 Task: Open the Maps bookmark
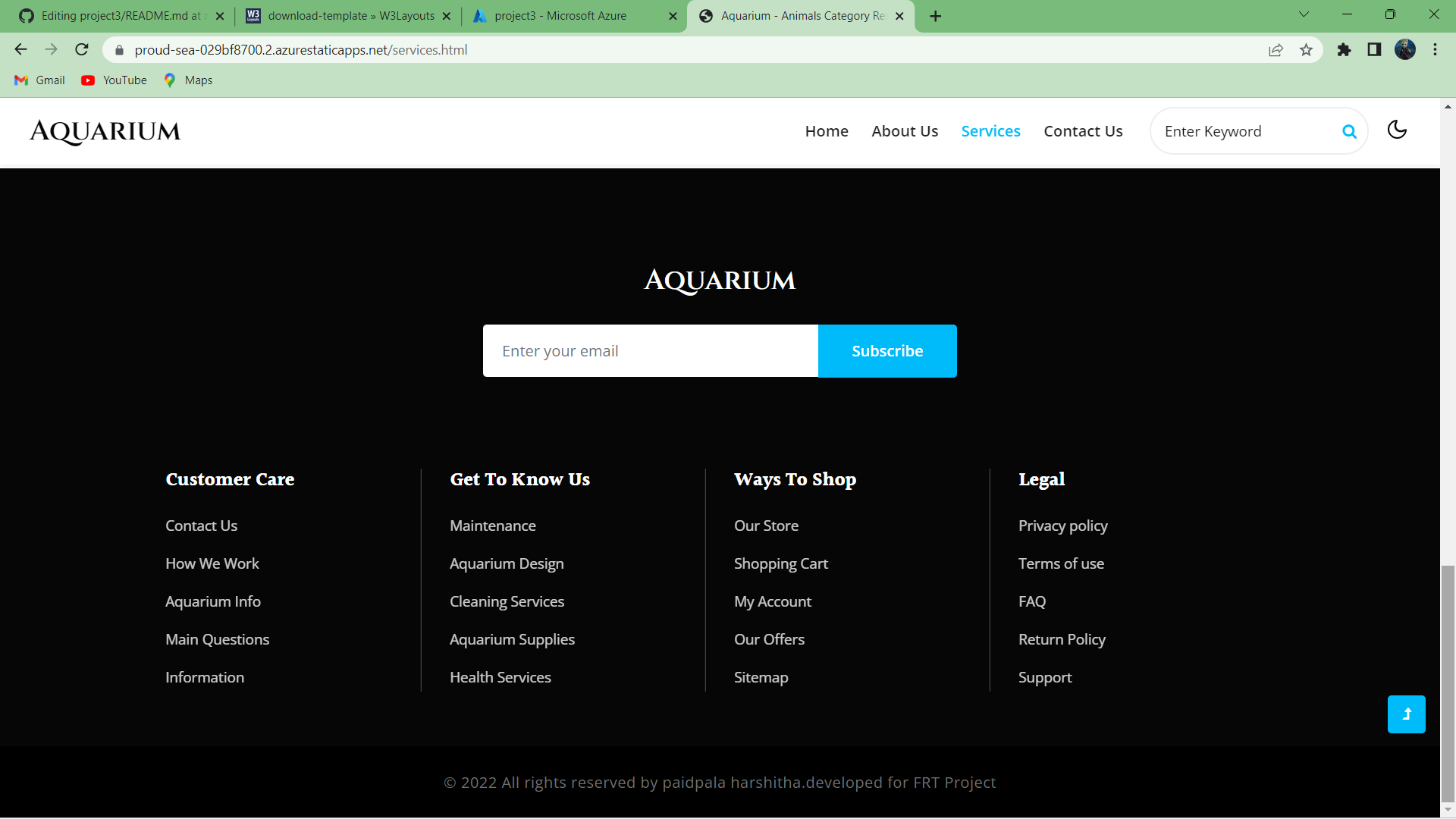pos(187,80)
